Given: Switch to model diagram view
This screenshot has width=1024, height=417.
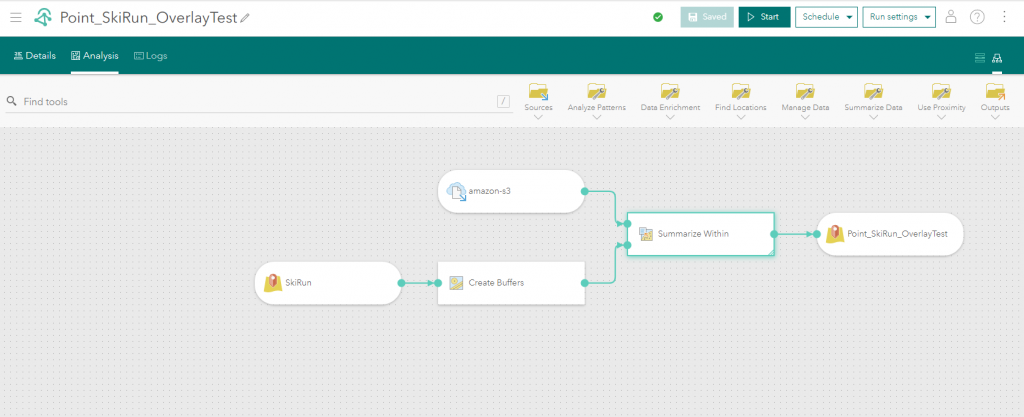Looking at the screenshot, I should pos(997,59).
